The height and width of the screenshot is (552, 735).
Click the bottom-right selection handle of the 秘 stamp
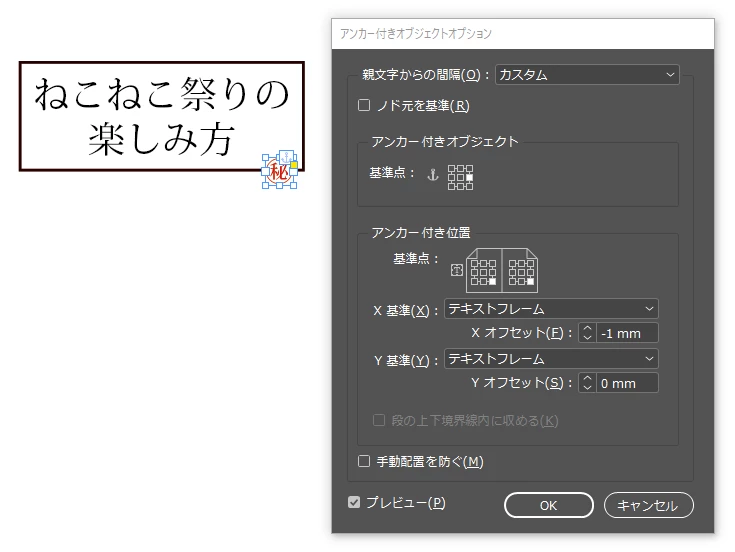click(x=293, y=186)
